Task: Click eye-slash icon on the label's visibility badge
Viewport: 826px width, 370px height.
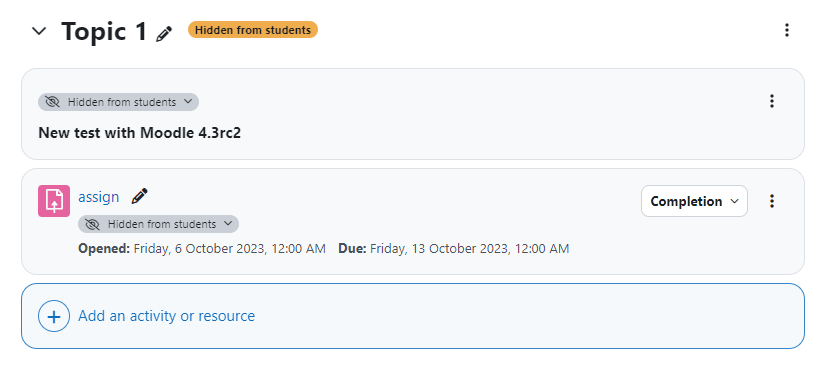Action: click(52, 102)
